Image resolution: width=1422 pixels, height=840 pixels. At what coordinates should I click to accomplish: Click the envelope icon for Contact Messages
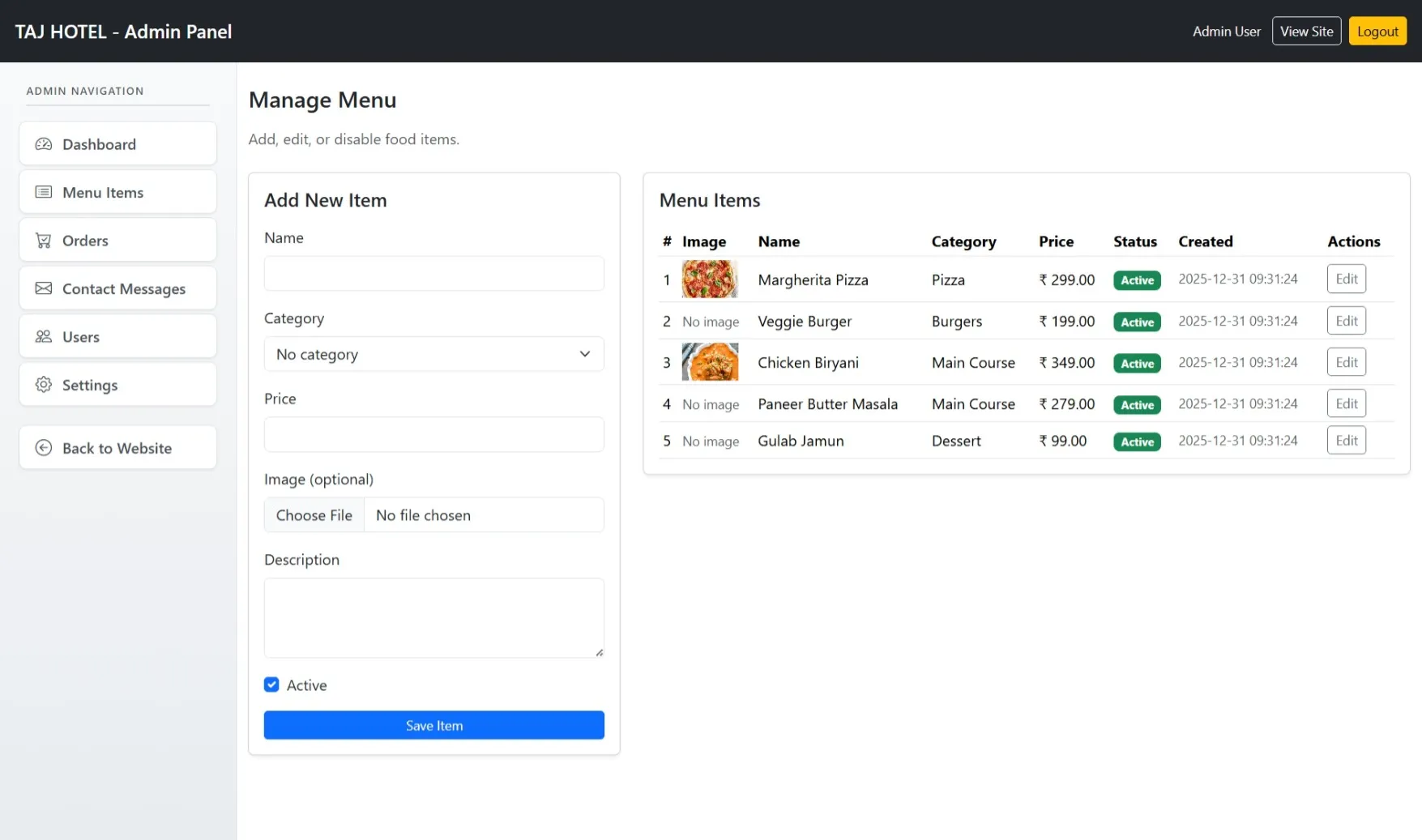coord(44,288)
